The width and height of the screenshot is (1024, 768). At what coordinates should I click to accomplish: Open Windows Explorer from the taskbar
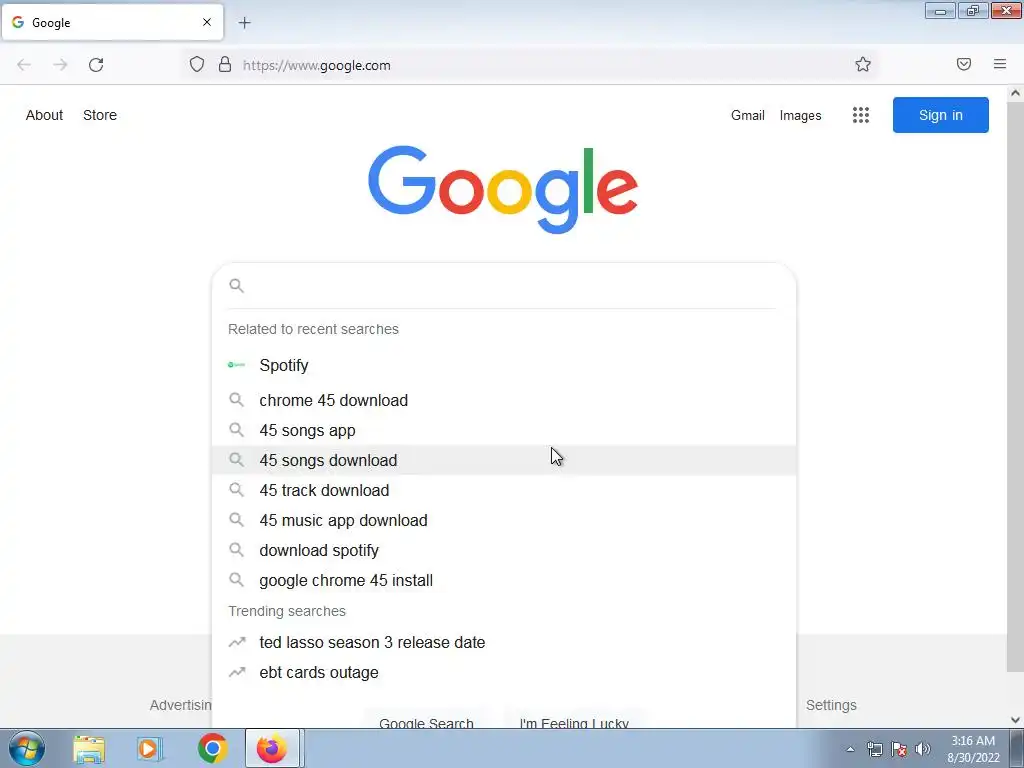[89, 748]
